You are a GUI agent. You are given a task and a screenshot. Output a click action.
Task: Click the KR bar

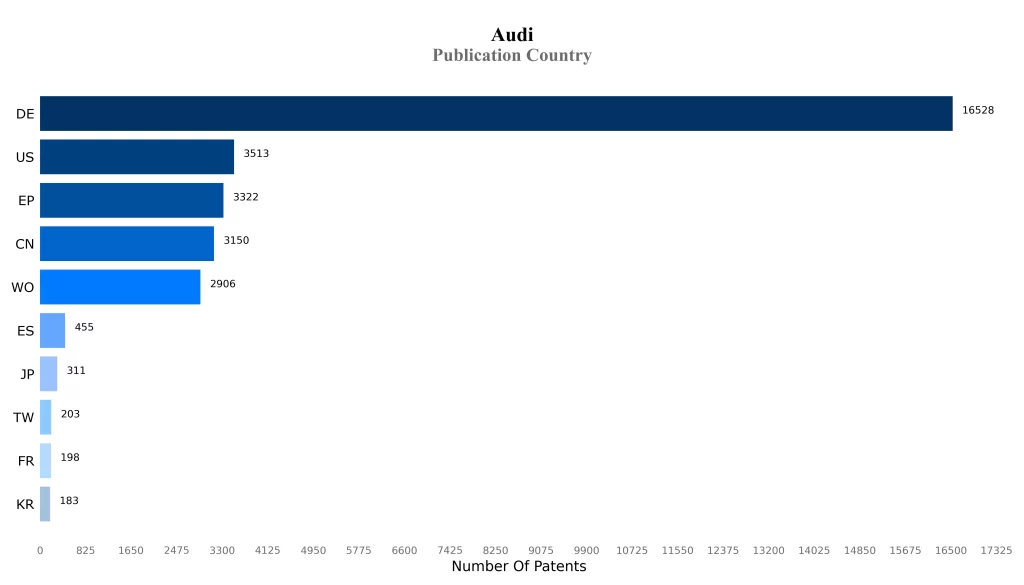click(45, 504)
